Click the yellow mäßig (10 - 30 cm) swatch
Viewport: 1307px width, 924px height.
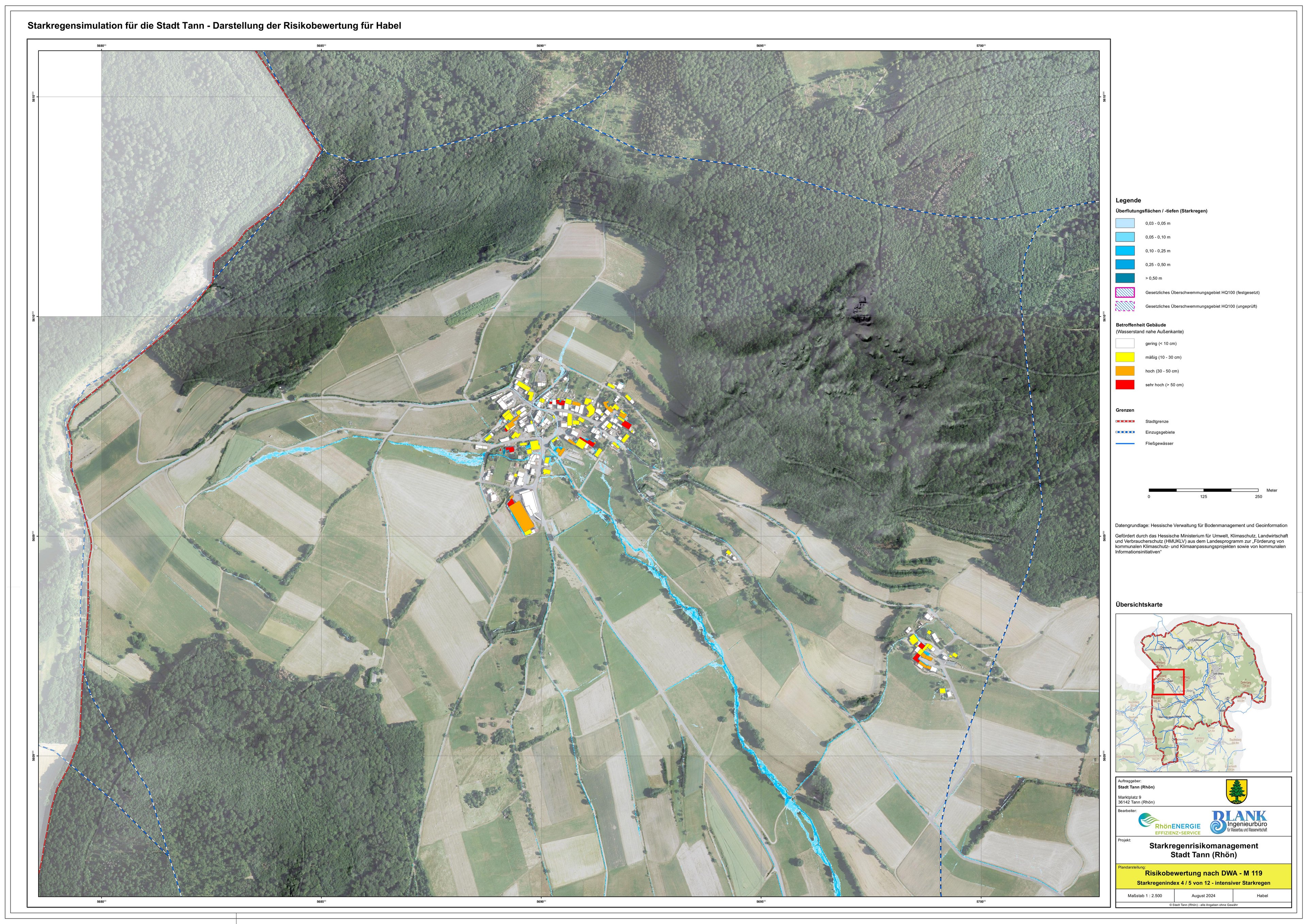pyautogui.click(x=1125, y=357)
